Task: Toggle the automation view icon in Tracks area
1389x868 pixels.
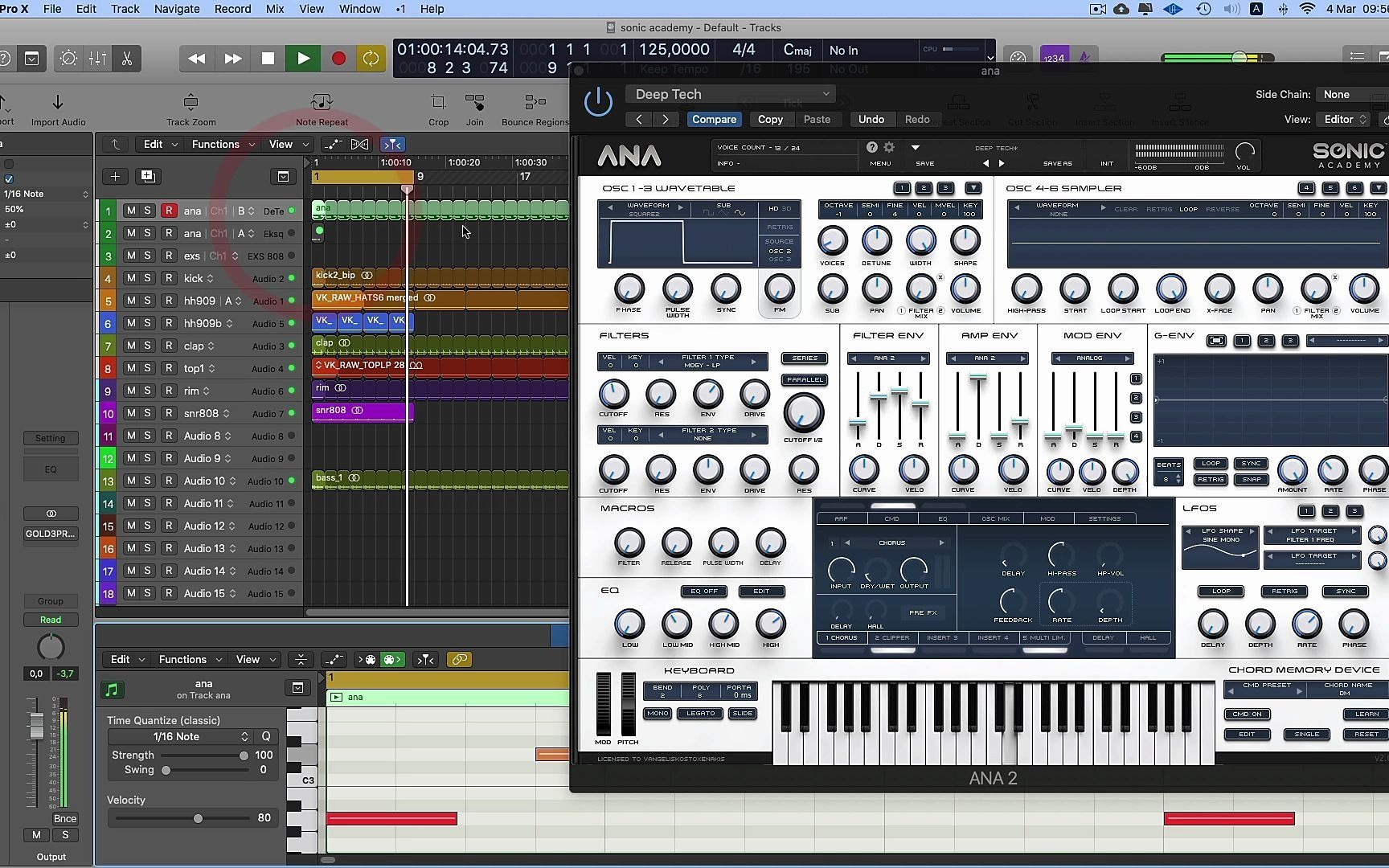Action: [x=332, y=144]
